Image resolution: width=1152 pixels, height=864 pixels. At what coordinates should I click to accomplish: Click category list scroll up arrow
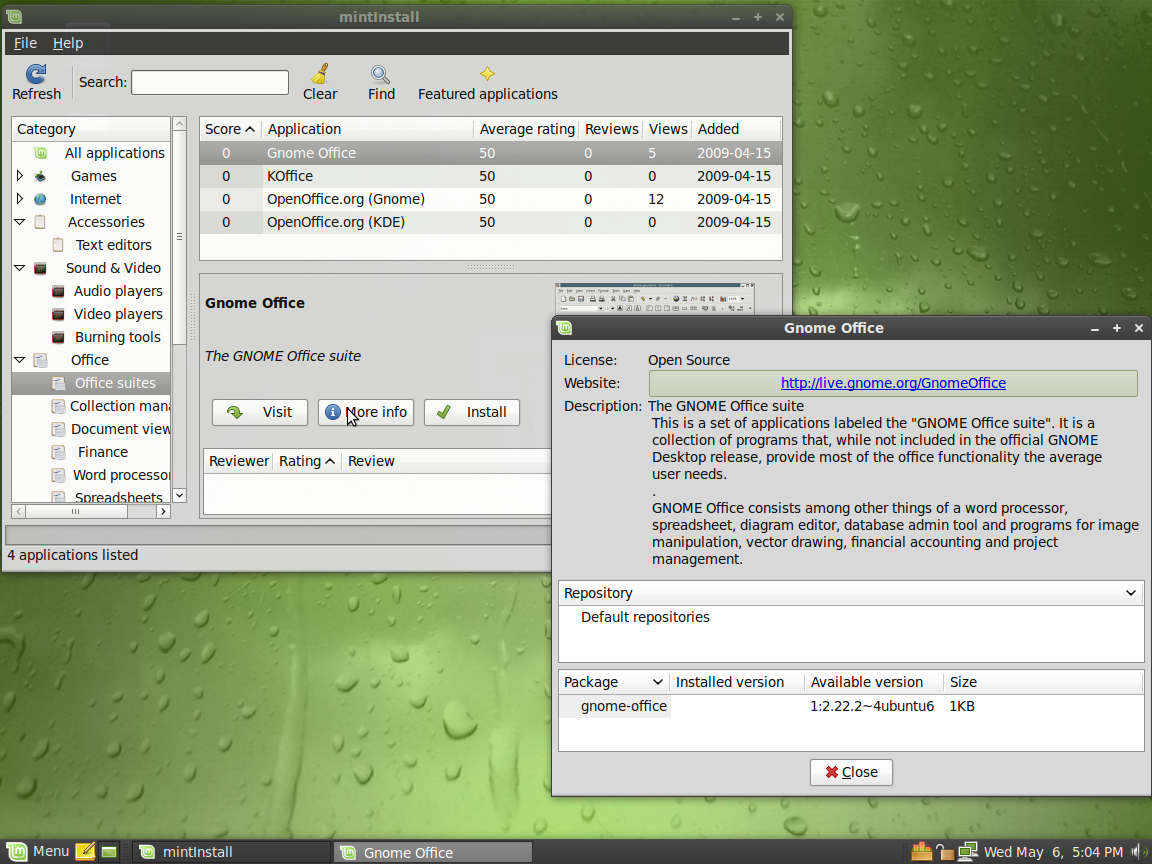(x=179, y=124)
